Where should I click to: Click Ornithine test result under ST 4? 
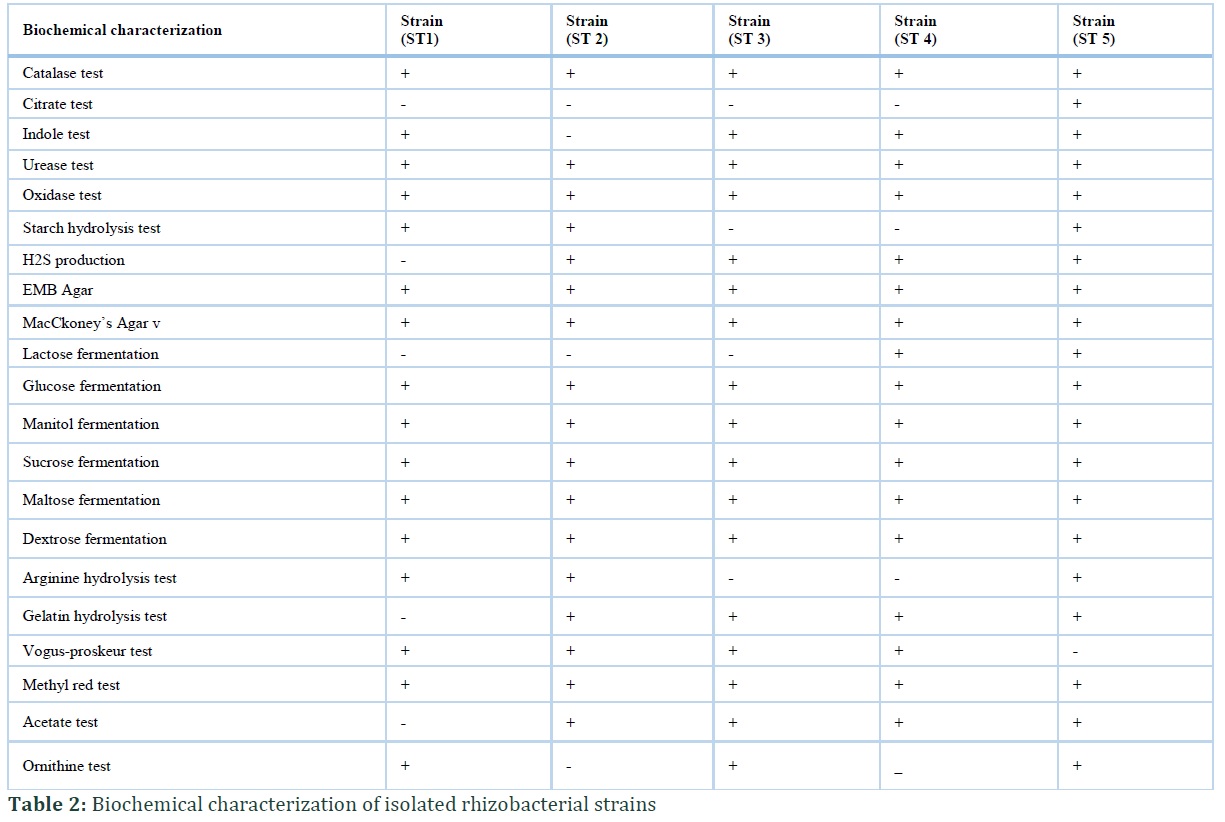click(x=898, y=770)
